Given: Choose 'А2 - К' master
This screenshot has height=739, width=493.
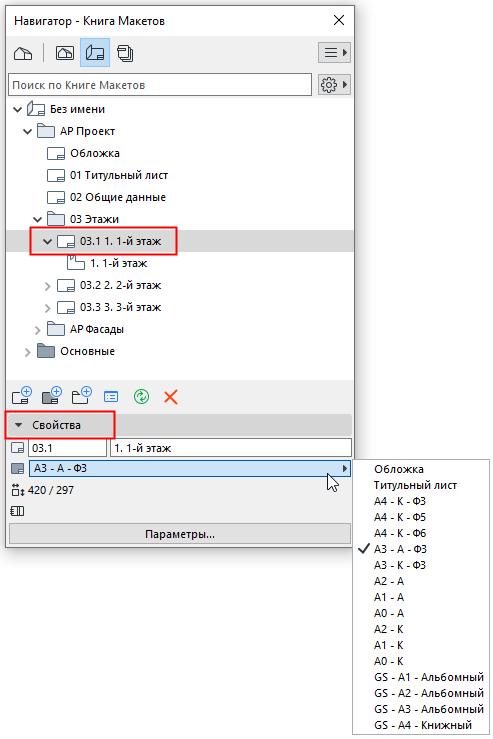Looking at the screenshot, I should tap(389, 630).
